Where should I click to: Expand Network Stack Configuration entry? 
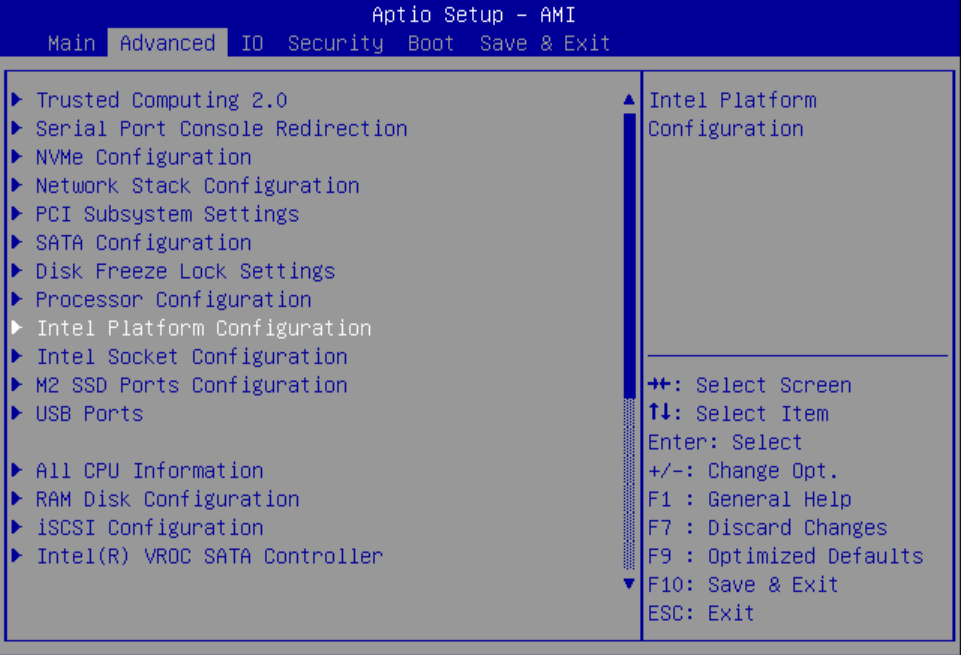pos(197,186)
